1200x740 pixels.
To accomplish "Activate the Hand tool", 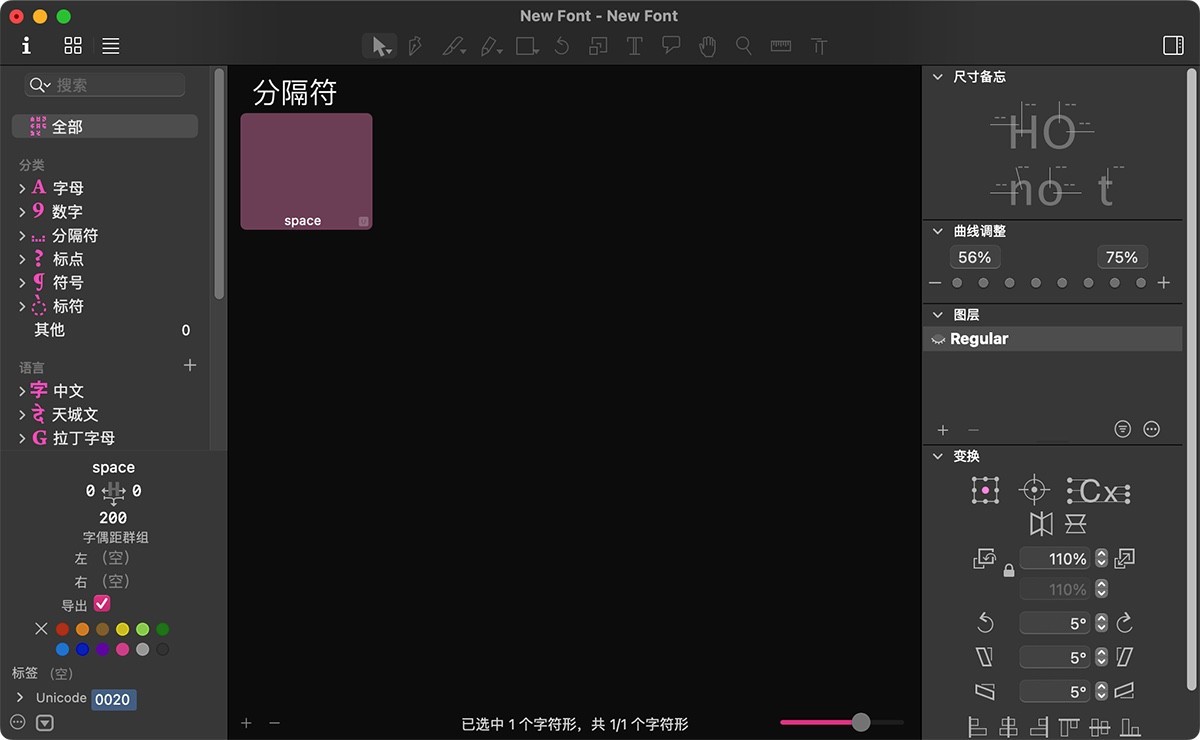I will point(707,45).
